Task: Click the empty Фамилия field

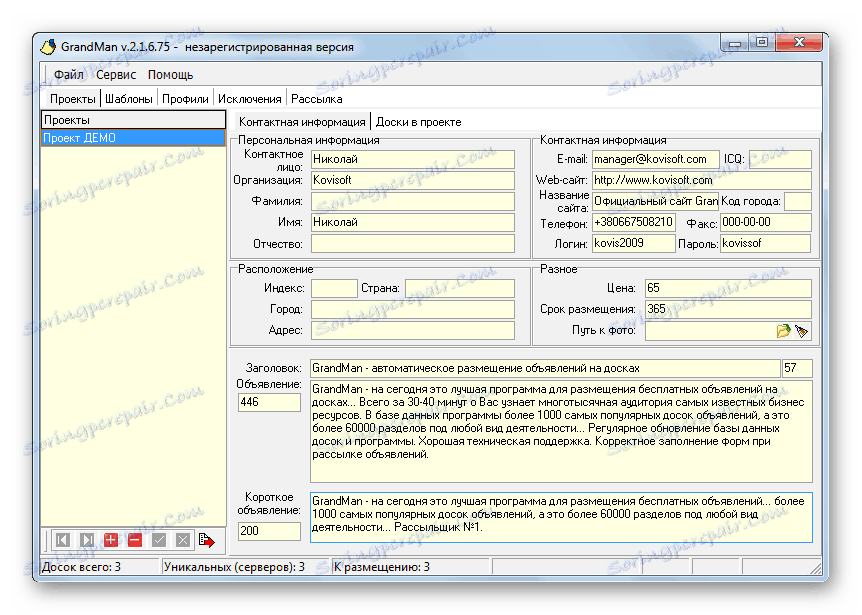Action: click(413, 201)
